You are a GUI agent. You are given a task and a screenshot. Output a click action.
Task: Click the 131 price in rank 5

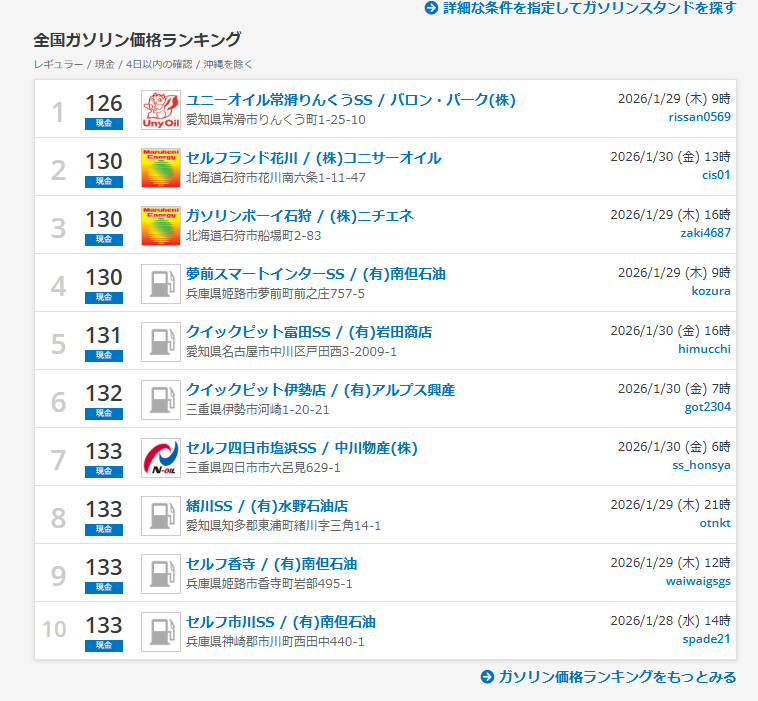(x=103, y=336)
